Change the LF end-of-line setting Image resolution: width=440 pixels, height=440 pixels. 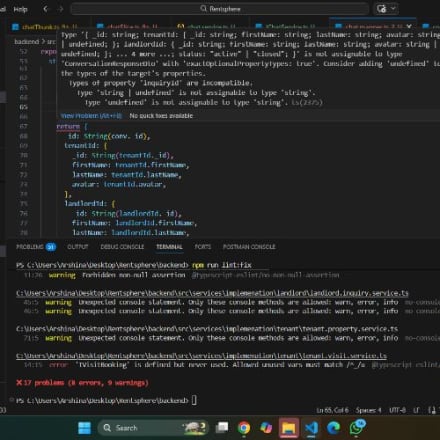[x=416, y=410]
